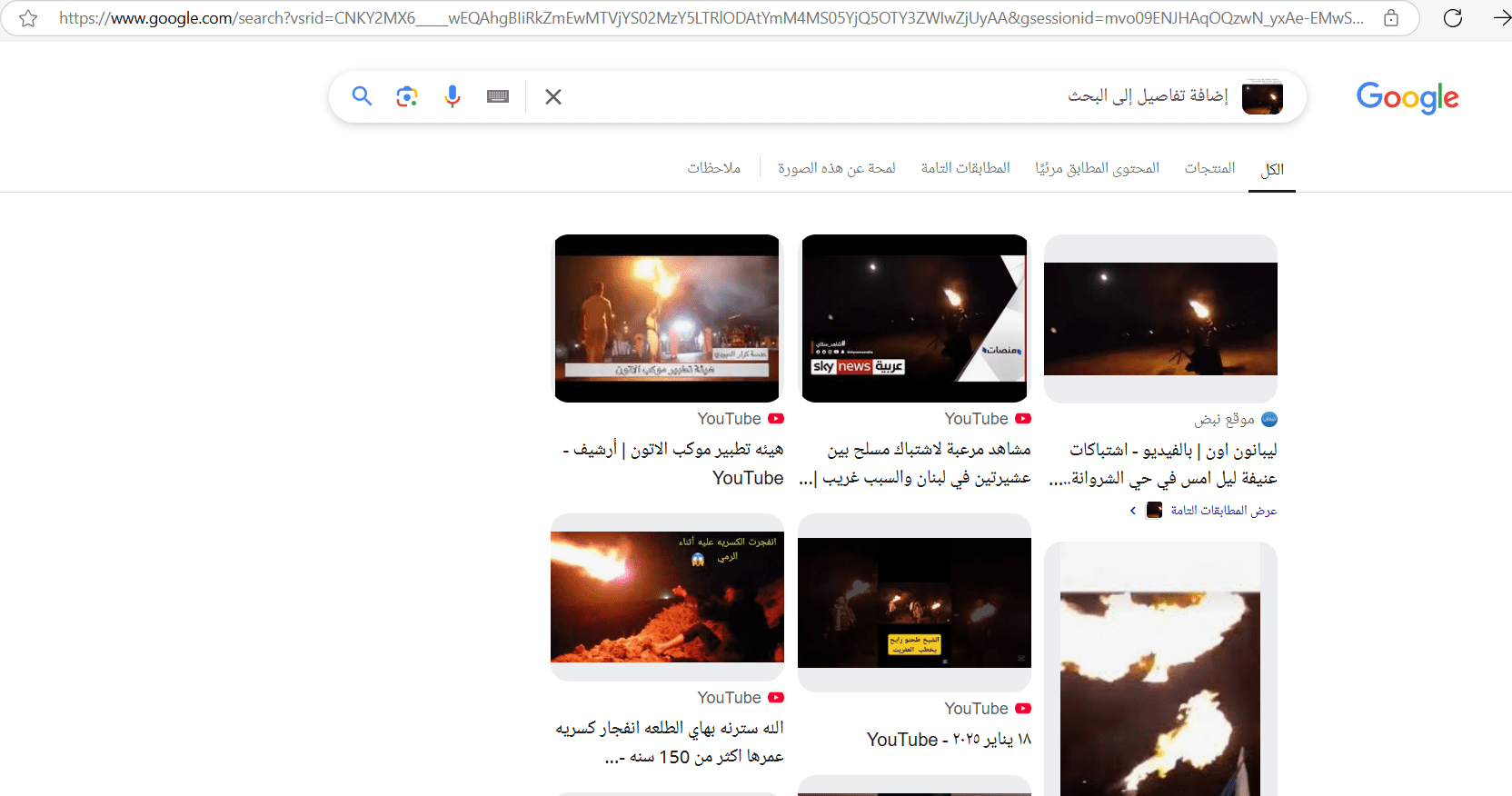
Task: Open the Sky News Arabia video thumbnail
Action: [x=914, y=318]
